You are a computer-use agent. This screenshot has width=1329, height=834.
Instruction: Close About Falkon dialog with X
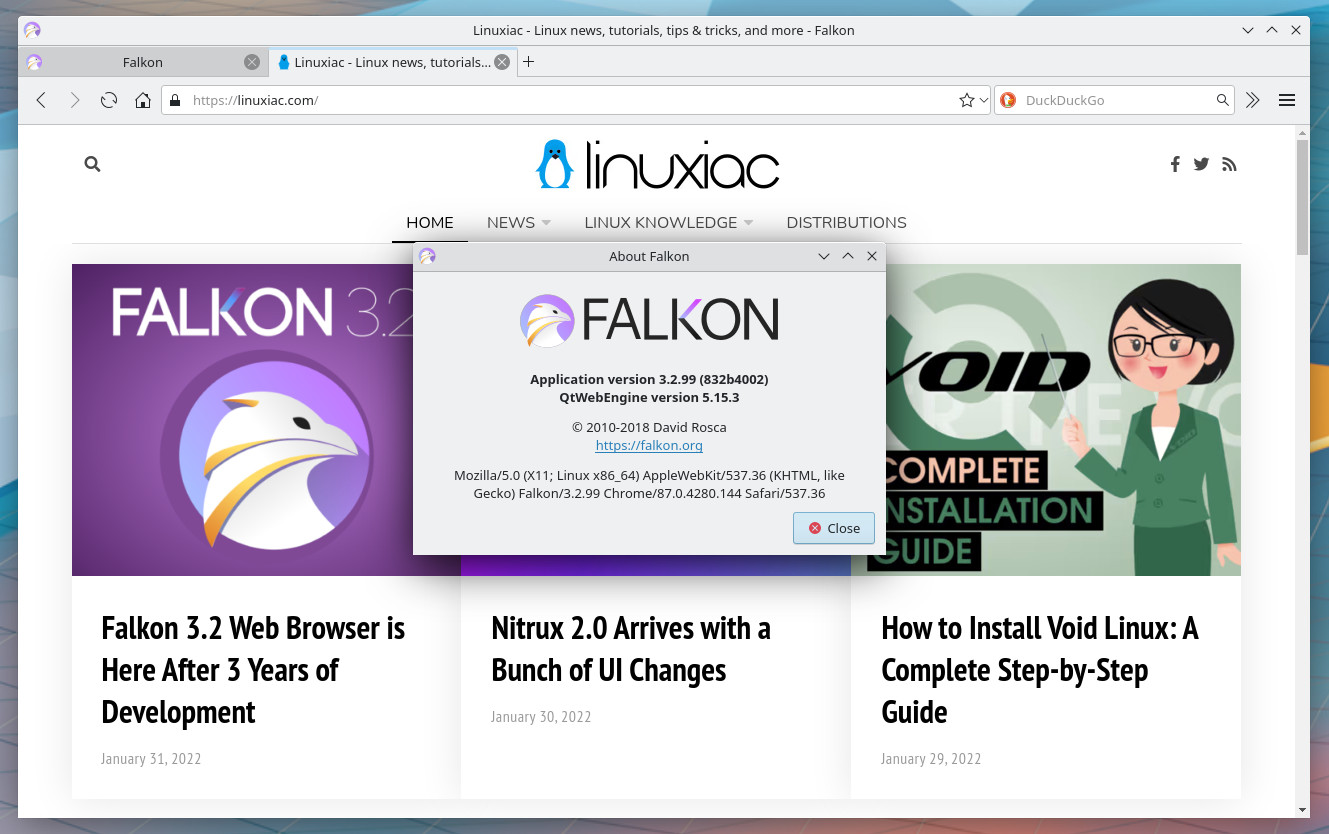(872, 256)
